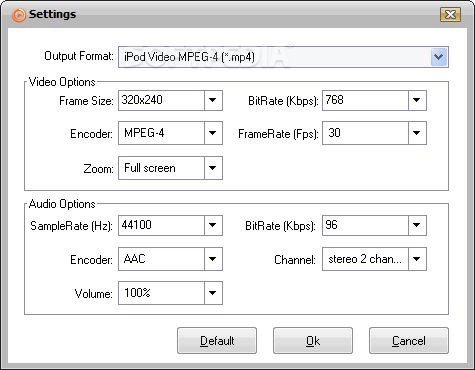Expand the Channel stereo dropdown arrow

417,259
